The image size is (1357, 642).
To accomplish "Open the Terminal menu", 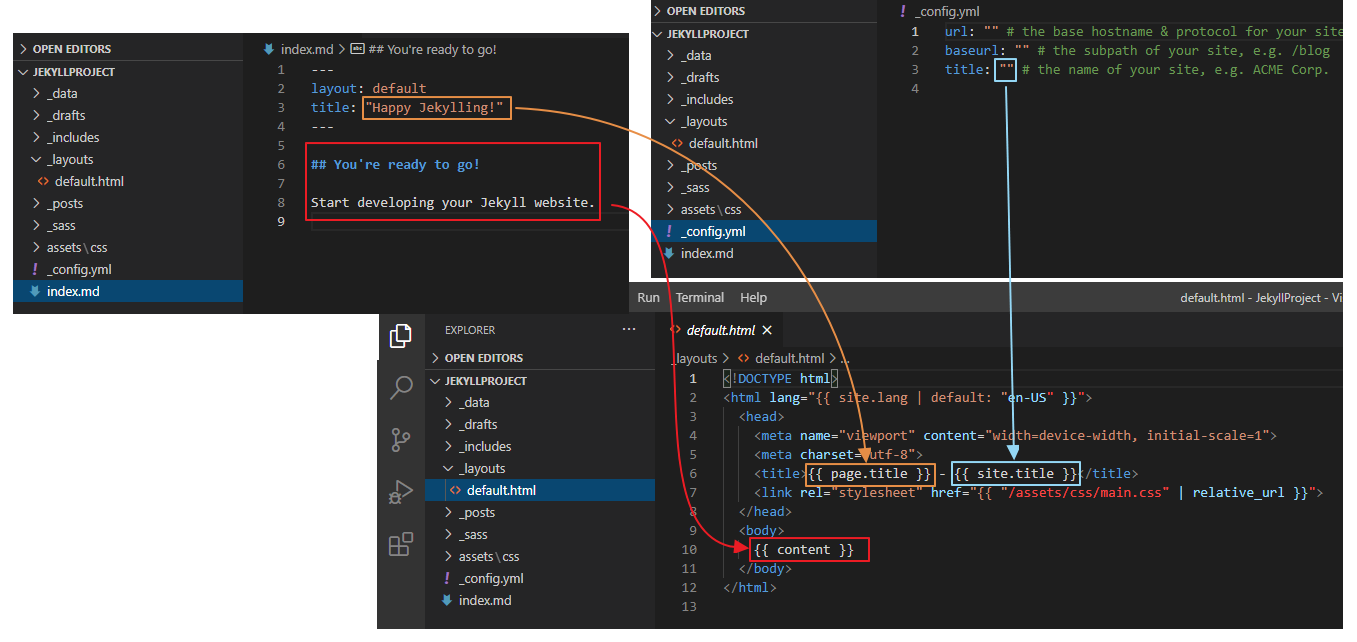I will coord(700,297).
